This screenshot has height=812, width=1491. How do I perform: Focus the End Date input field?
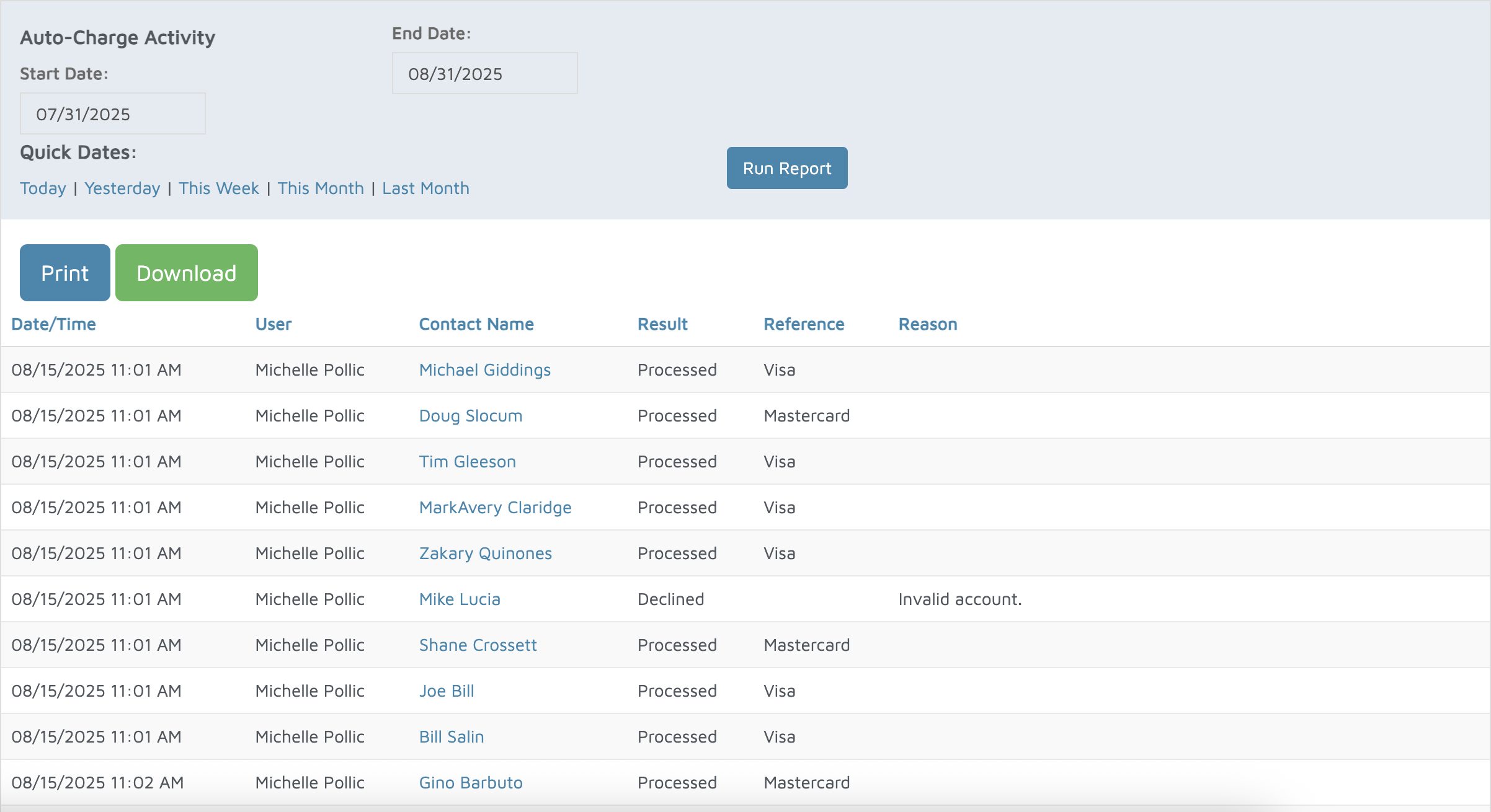point(484,73)
